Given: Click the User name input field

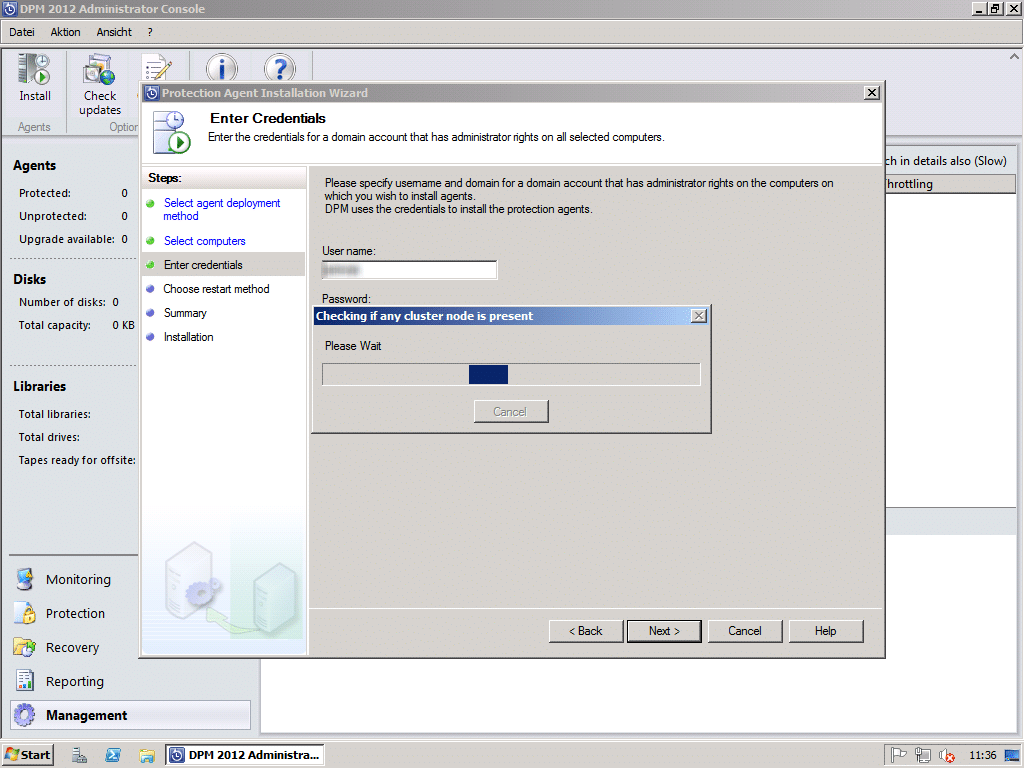Looking at the screenshot, I should 409,270.
